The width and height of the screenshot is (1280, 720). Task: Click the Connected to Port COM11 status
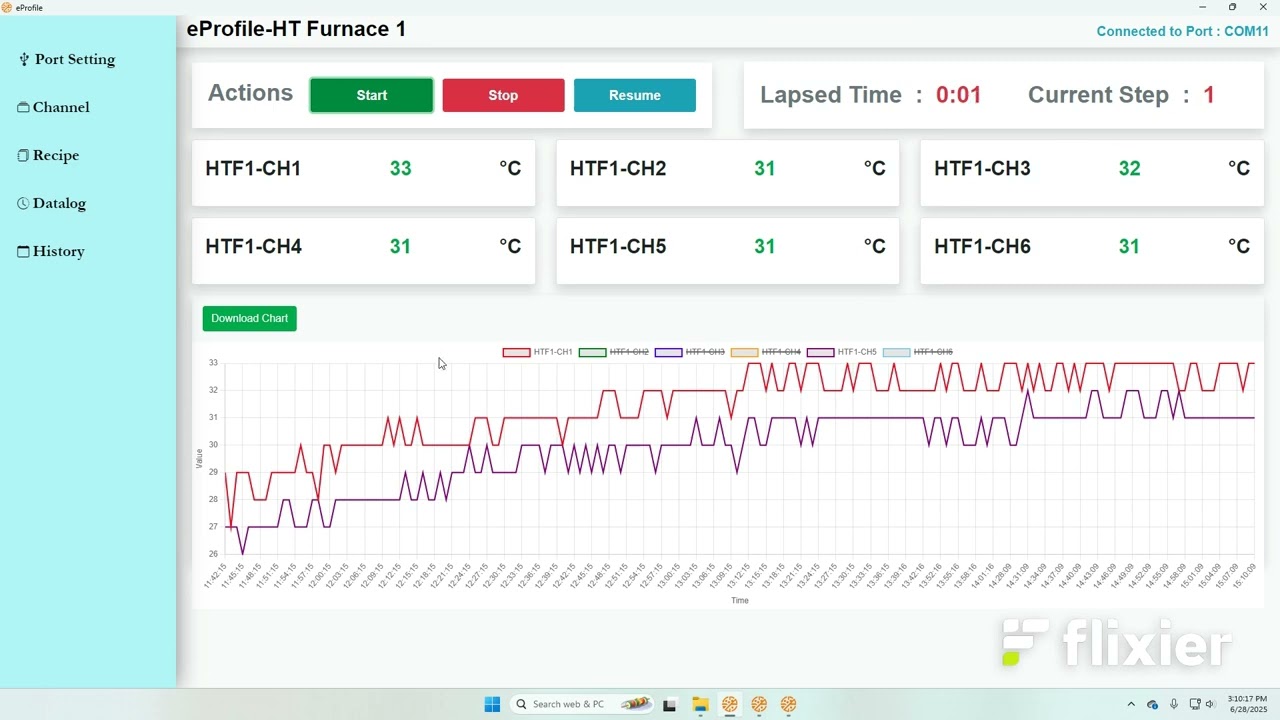click(1182, 31)
